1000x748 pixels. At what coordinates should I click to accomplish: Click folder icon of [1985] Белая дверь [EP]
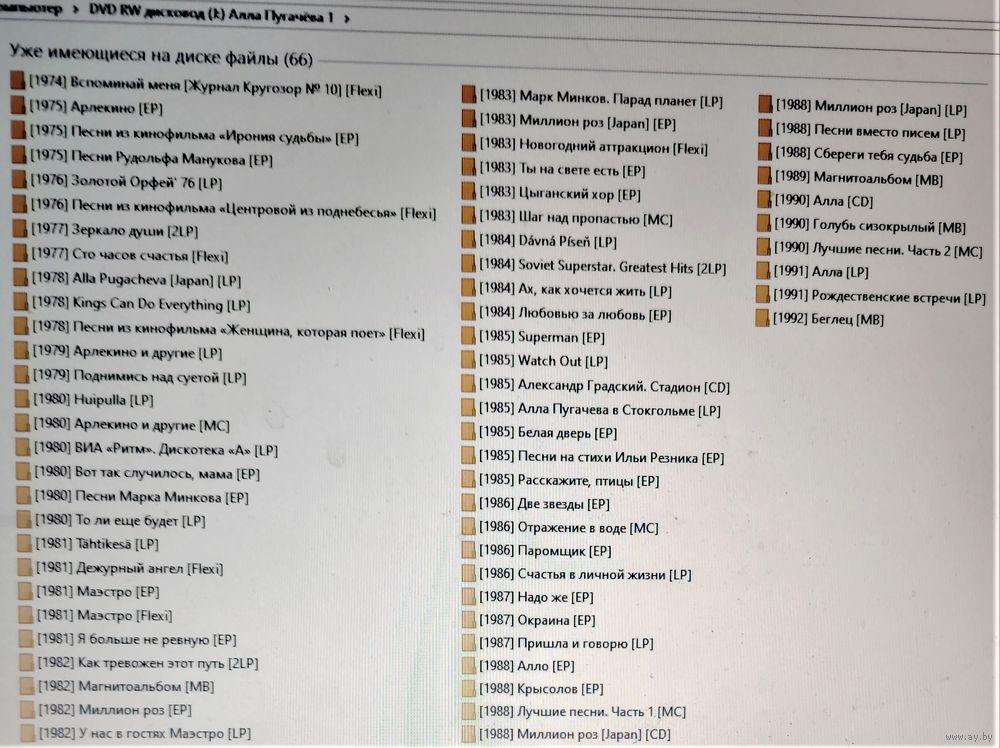[x=469, y=432]
